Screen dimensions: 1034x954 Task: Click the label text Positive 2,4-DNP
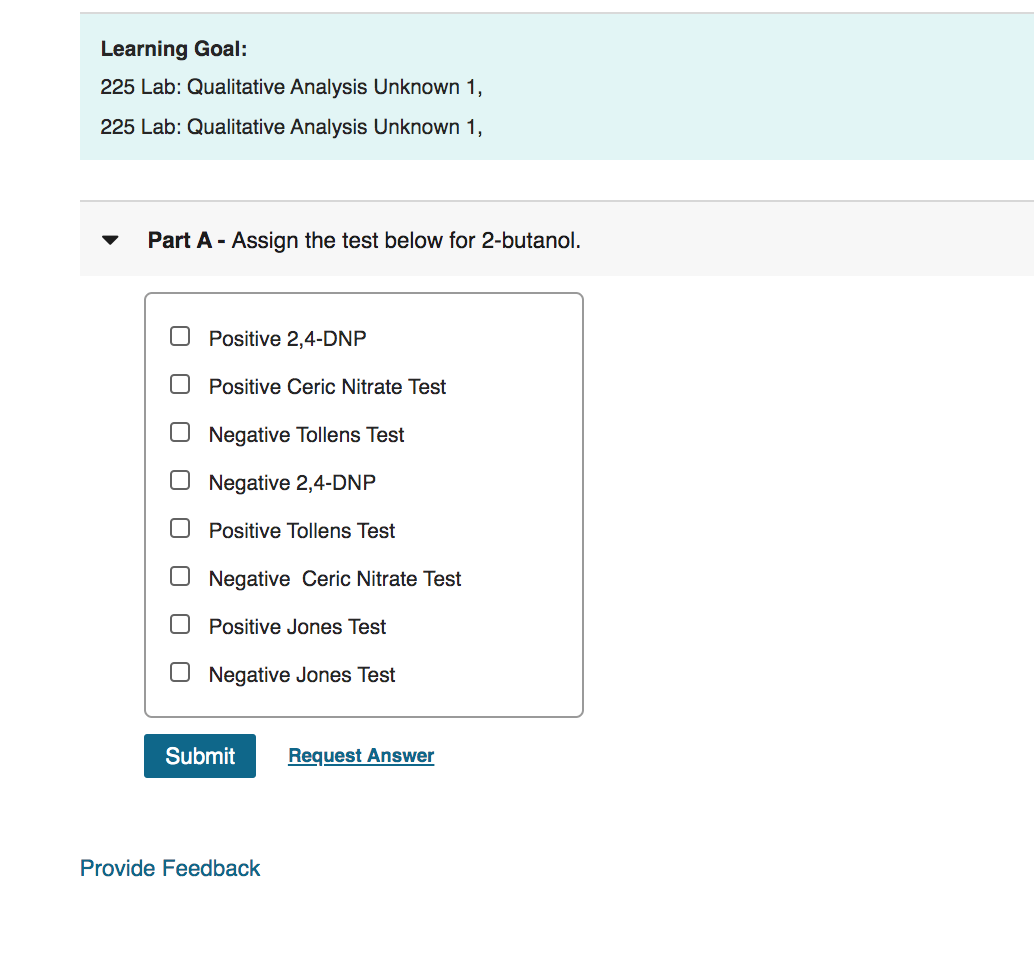coord(287,338)
